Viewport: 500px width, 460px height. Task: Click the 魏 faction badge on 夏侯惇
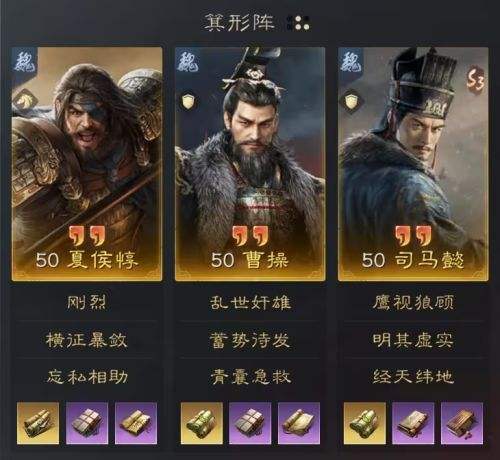pyautogui.click(x=25, y=60)
